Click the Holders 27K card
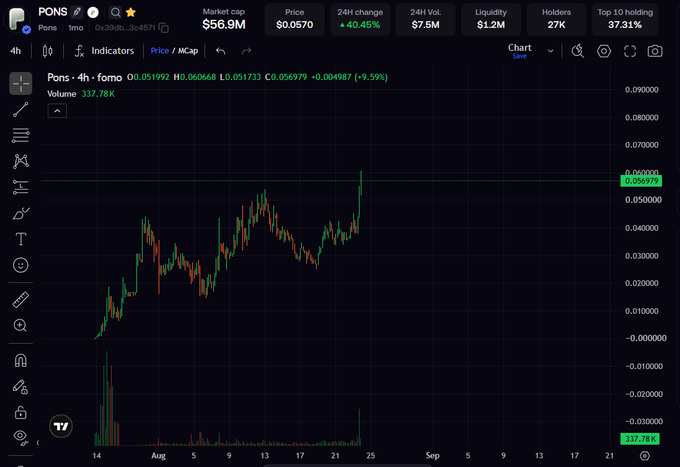The image size is (680, 467). 556,19
